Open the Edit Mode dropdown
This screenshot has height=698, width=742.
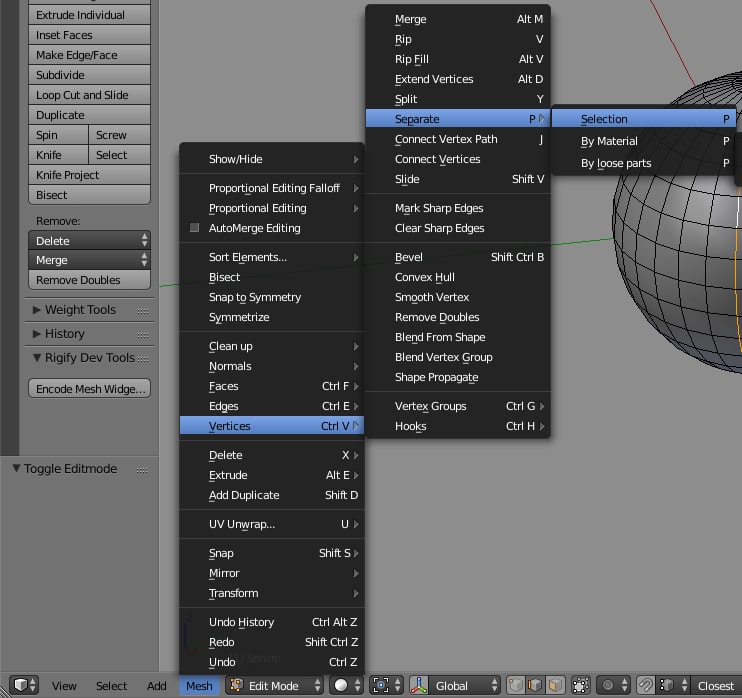point(274,685)
